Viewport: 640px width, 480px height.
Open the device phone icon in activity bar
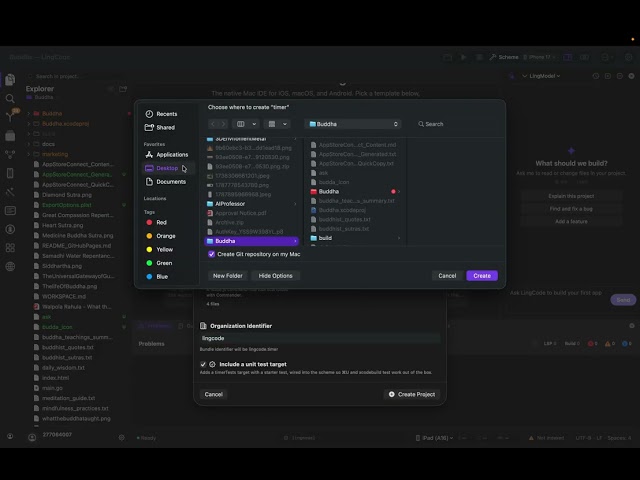10,173
